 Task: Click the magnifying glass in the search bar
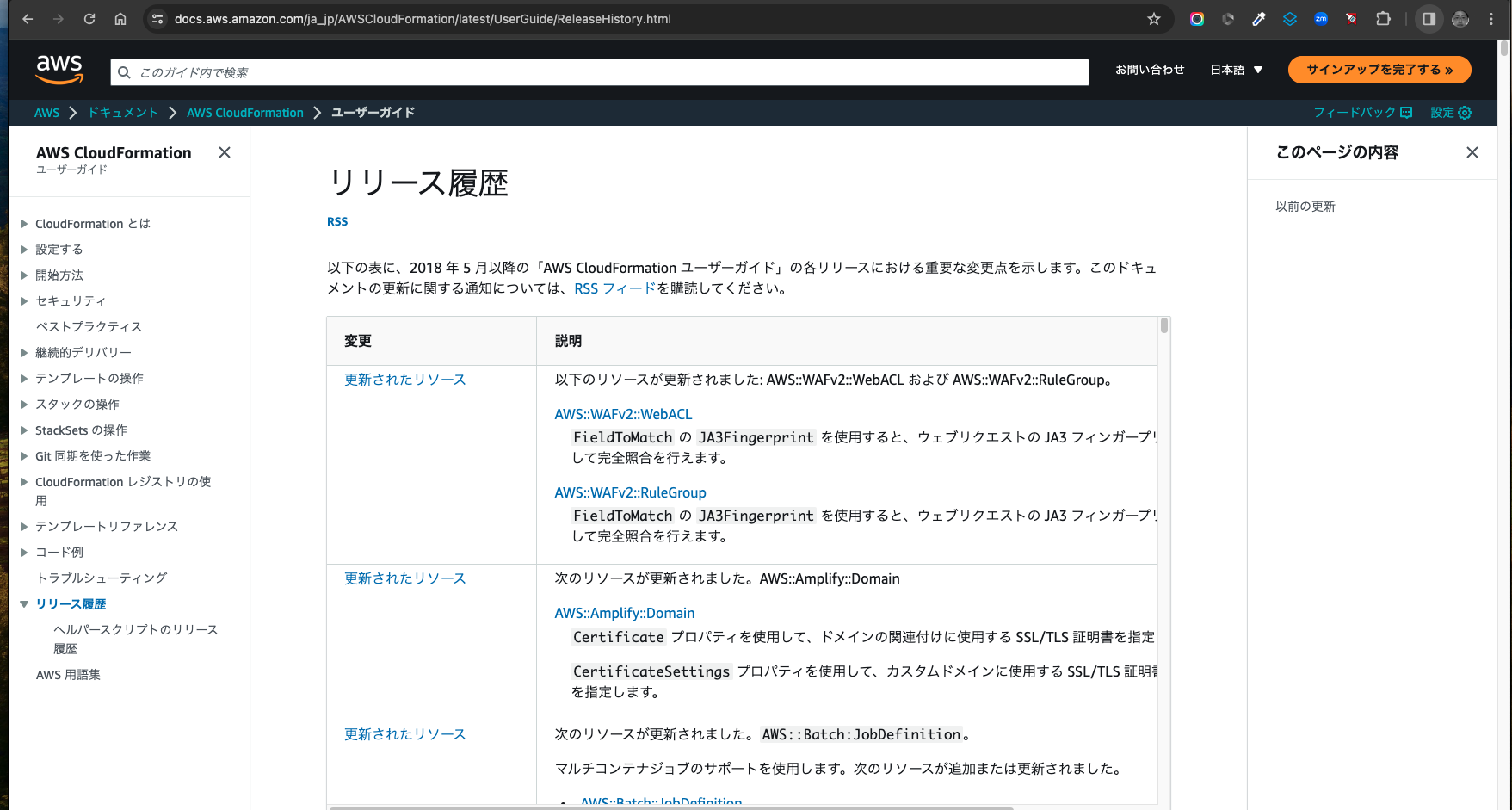point(124,73)
